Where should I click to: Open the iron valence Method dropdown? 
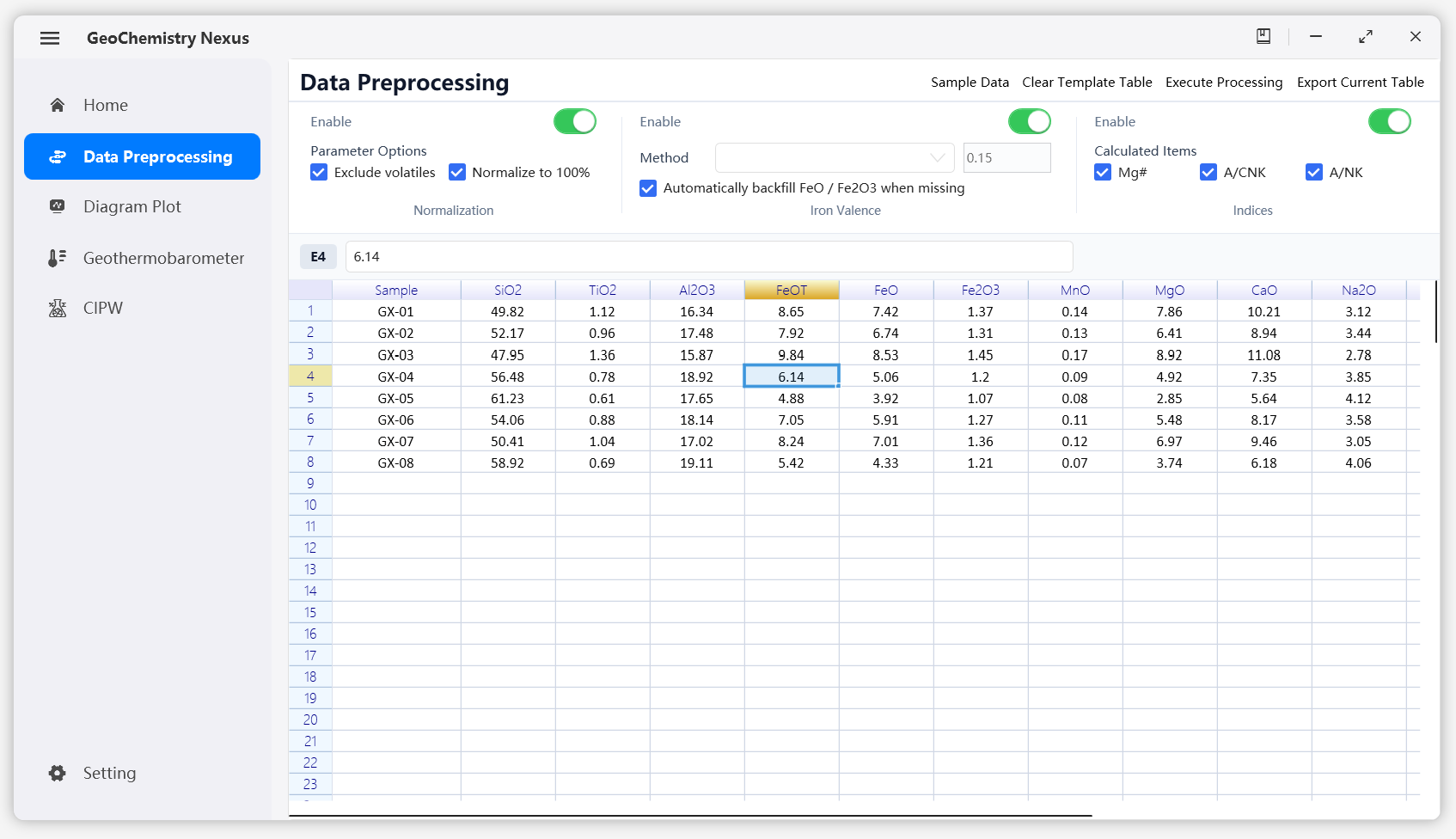click(835, 157)
